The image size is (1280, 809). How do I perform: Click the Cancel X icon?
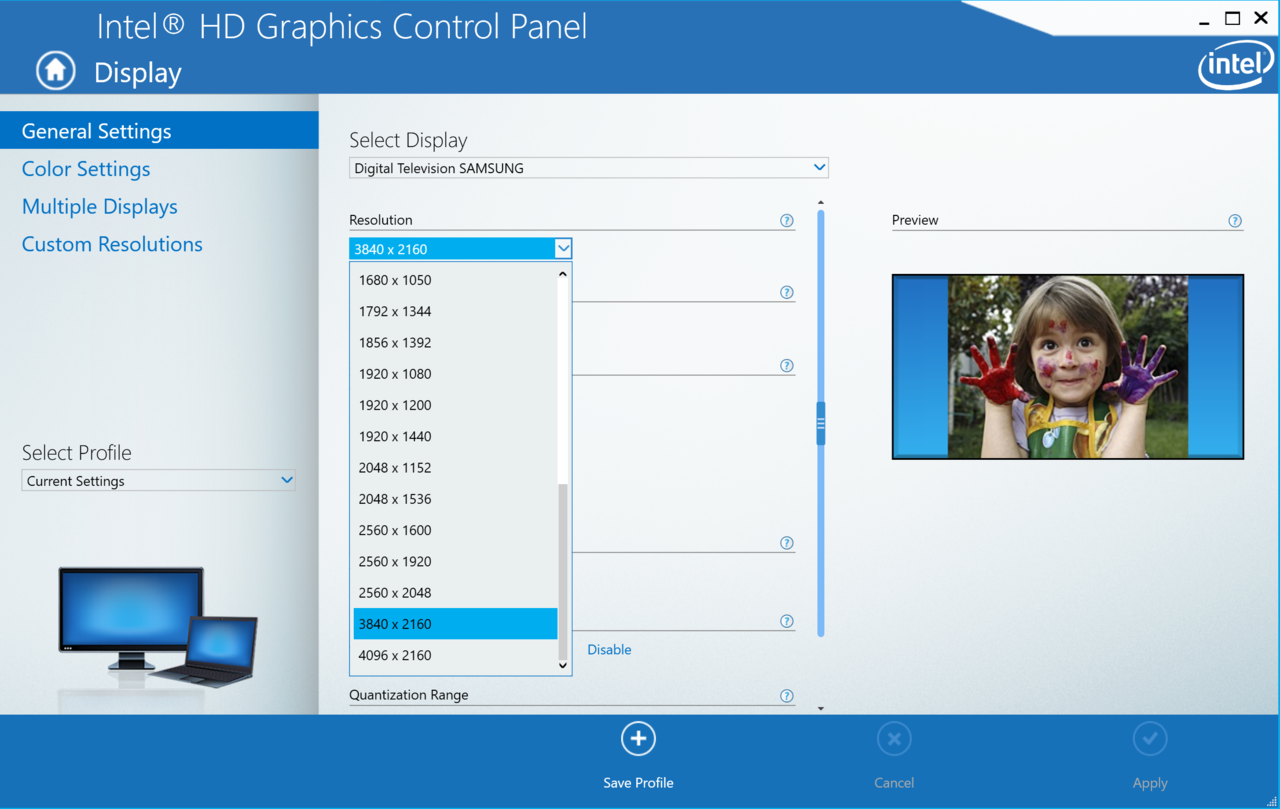pos(894,739)
